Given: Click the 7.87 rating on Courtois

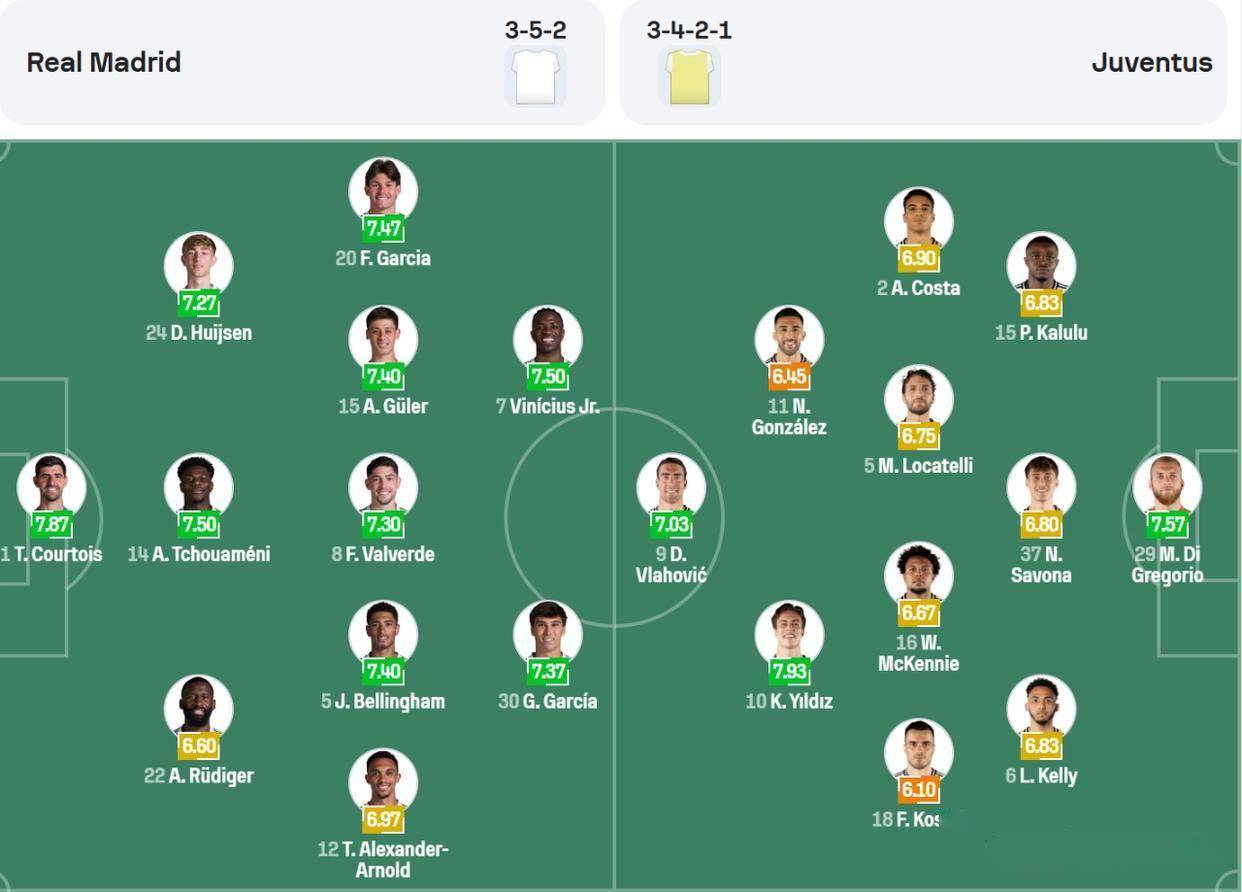Looking at the screenshot, I should pyautogui.click(x=51, y=524).
